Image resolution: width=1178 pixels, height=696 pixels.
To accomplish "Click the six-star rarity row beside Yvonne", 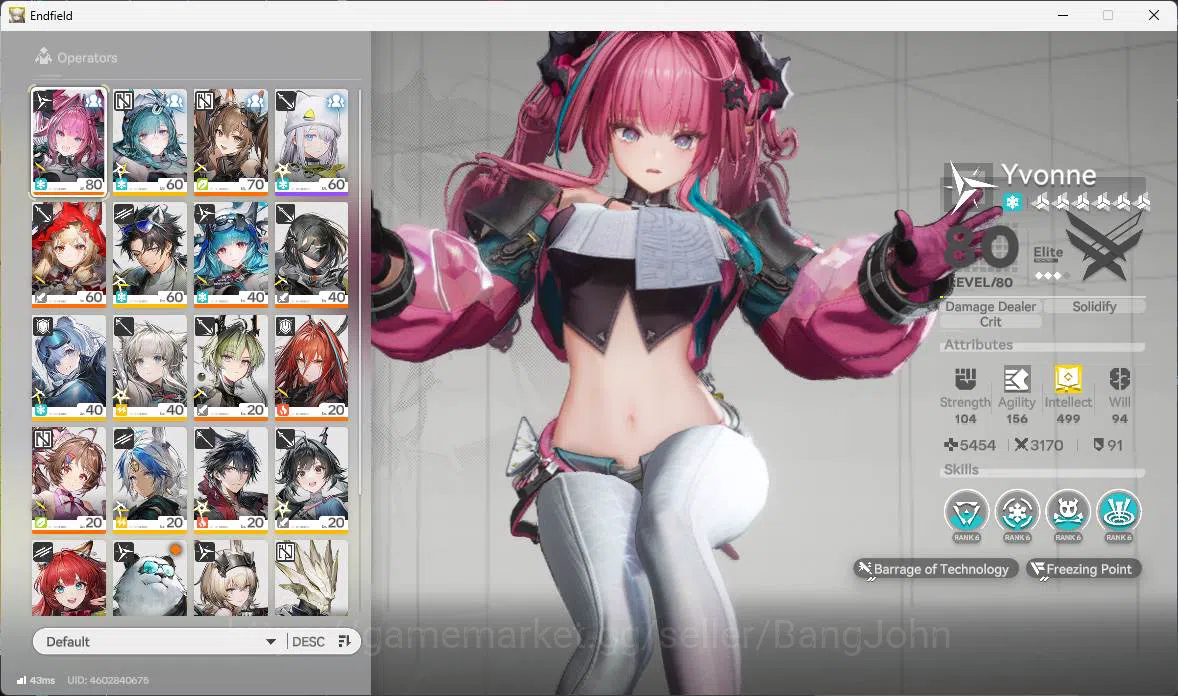I will click(1090, 201).
